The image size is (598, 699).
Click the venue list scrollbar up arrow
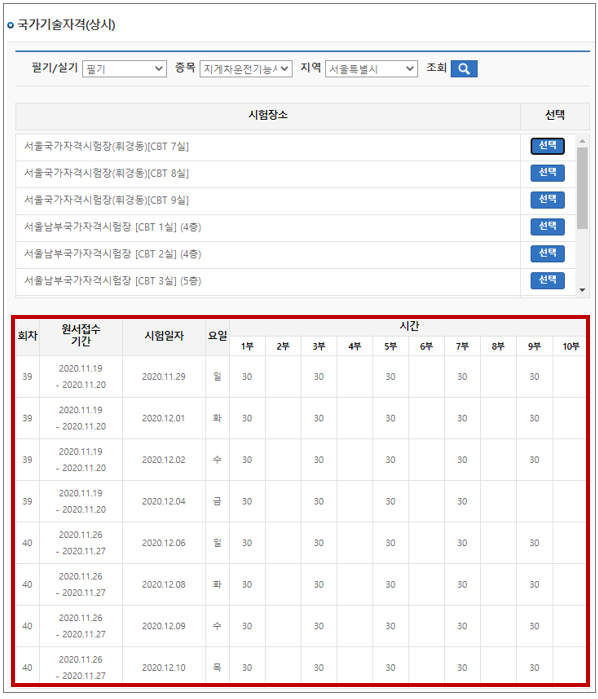point(582,141)
